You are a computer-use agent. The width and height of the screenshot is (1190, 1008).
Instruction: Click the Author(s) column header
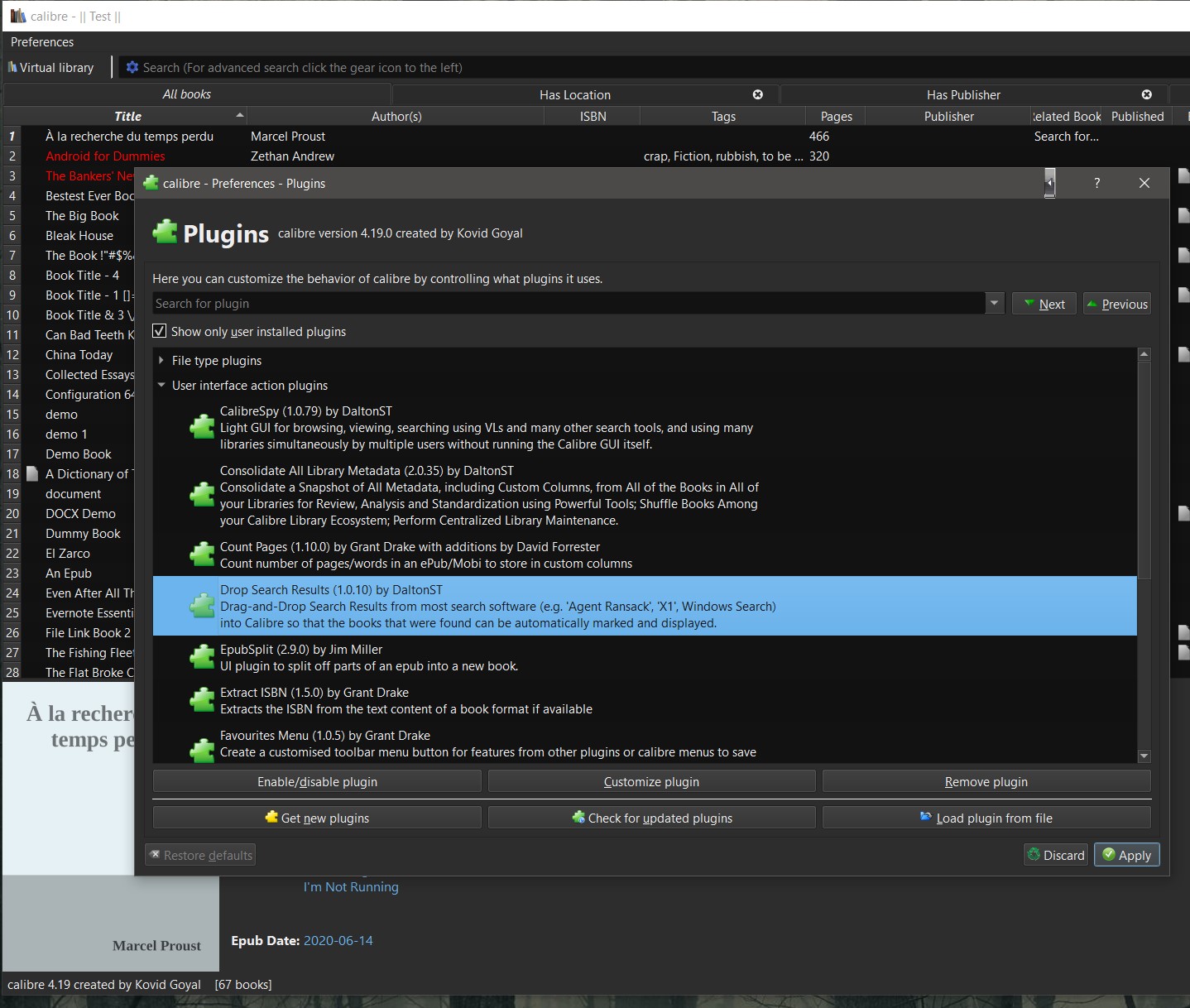click(x=396, y=116)
